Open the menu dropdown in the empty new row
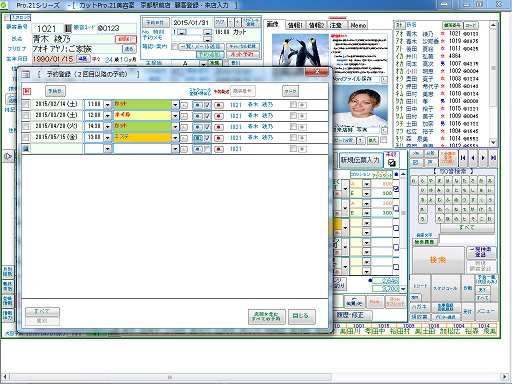The image size is (512, 384). 175,149
